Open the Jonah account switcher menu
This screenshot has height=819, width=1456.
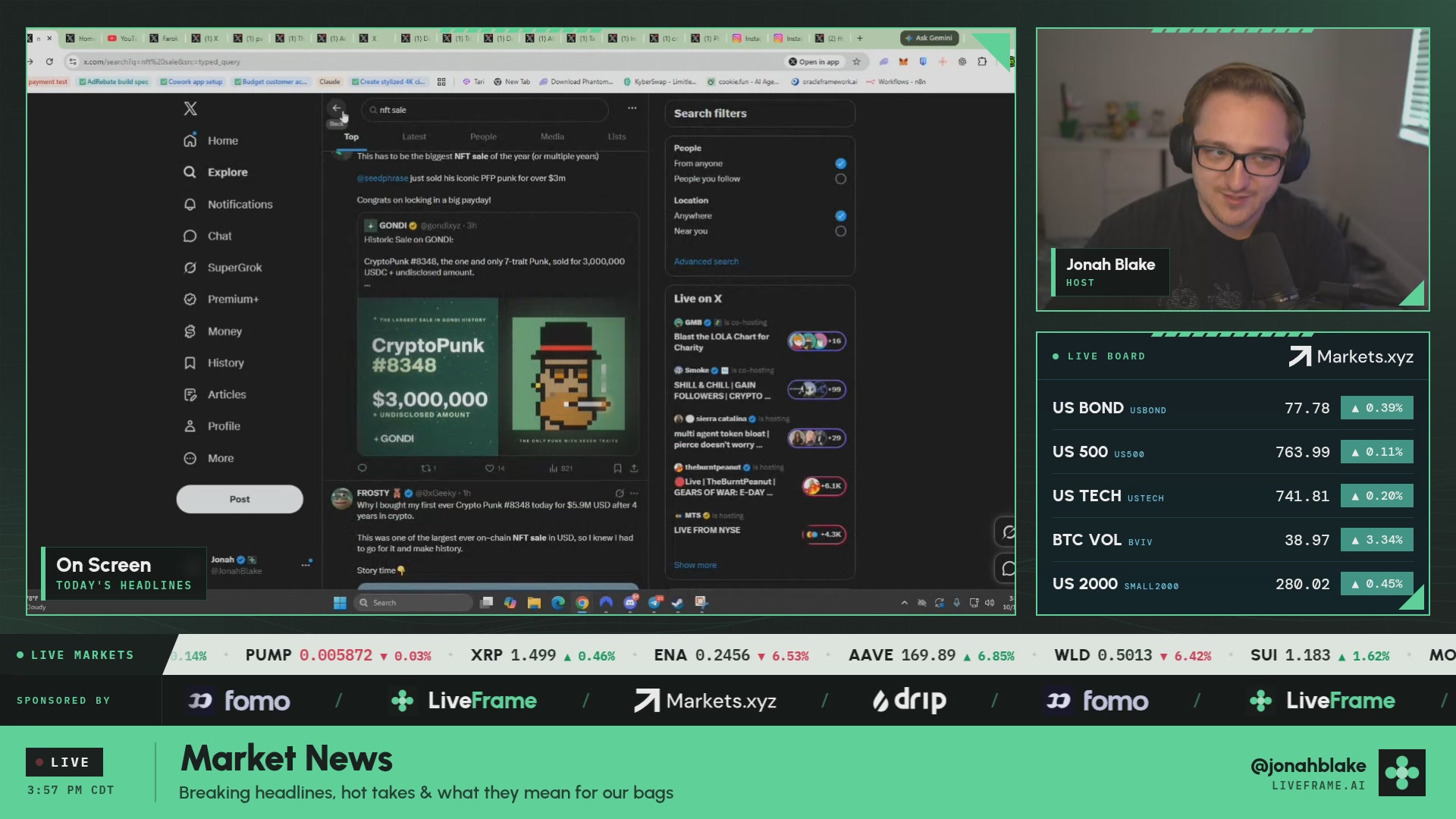(306, 564)
